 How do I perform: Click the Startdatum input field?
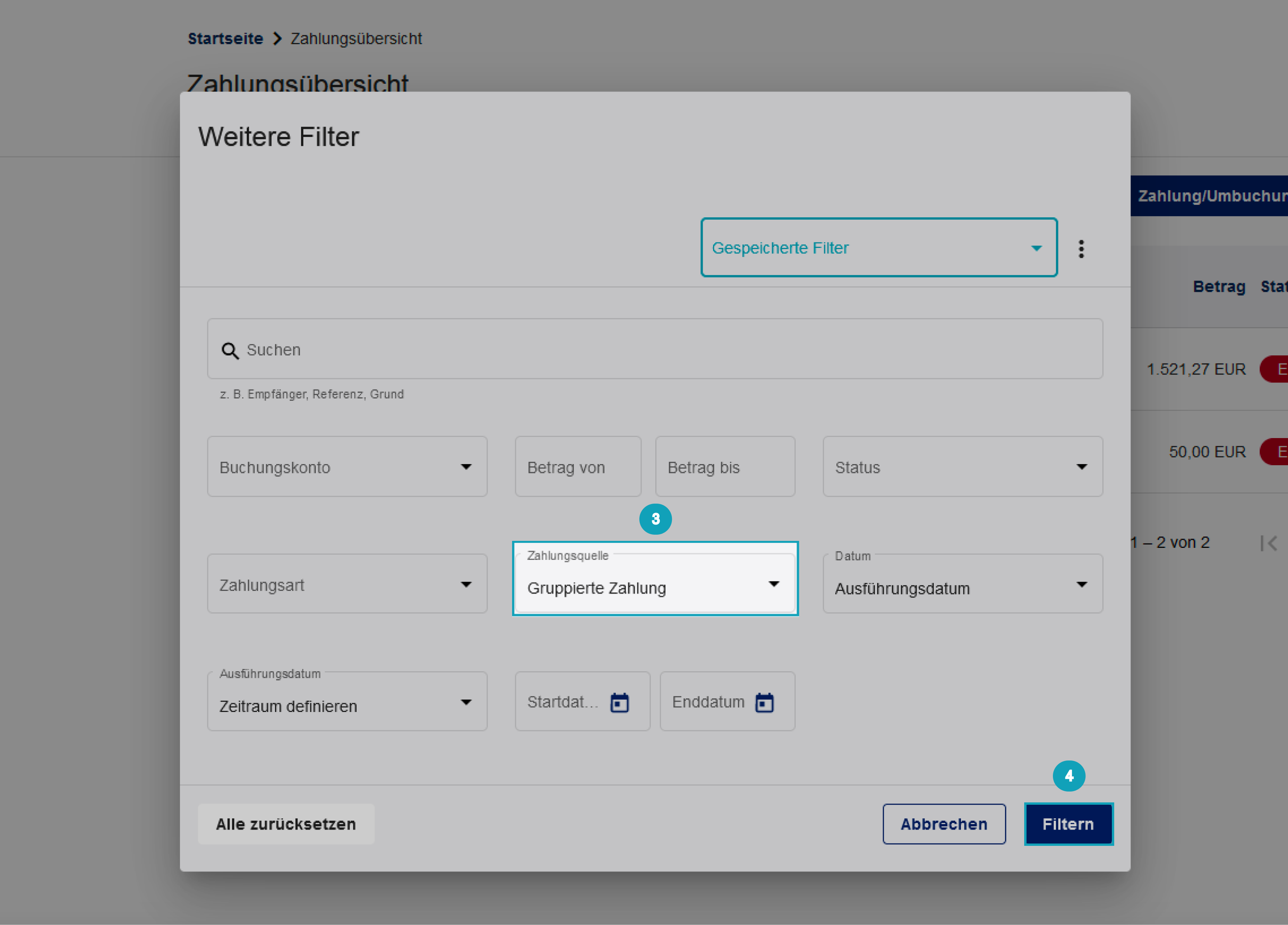(582, 702)
